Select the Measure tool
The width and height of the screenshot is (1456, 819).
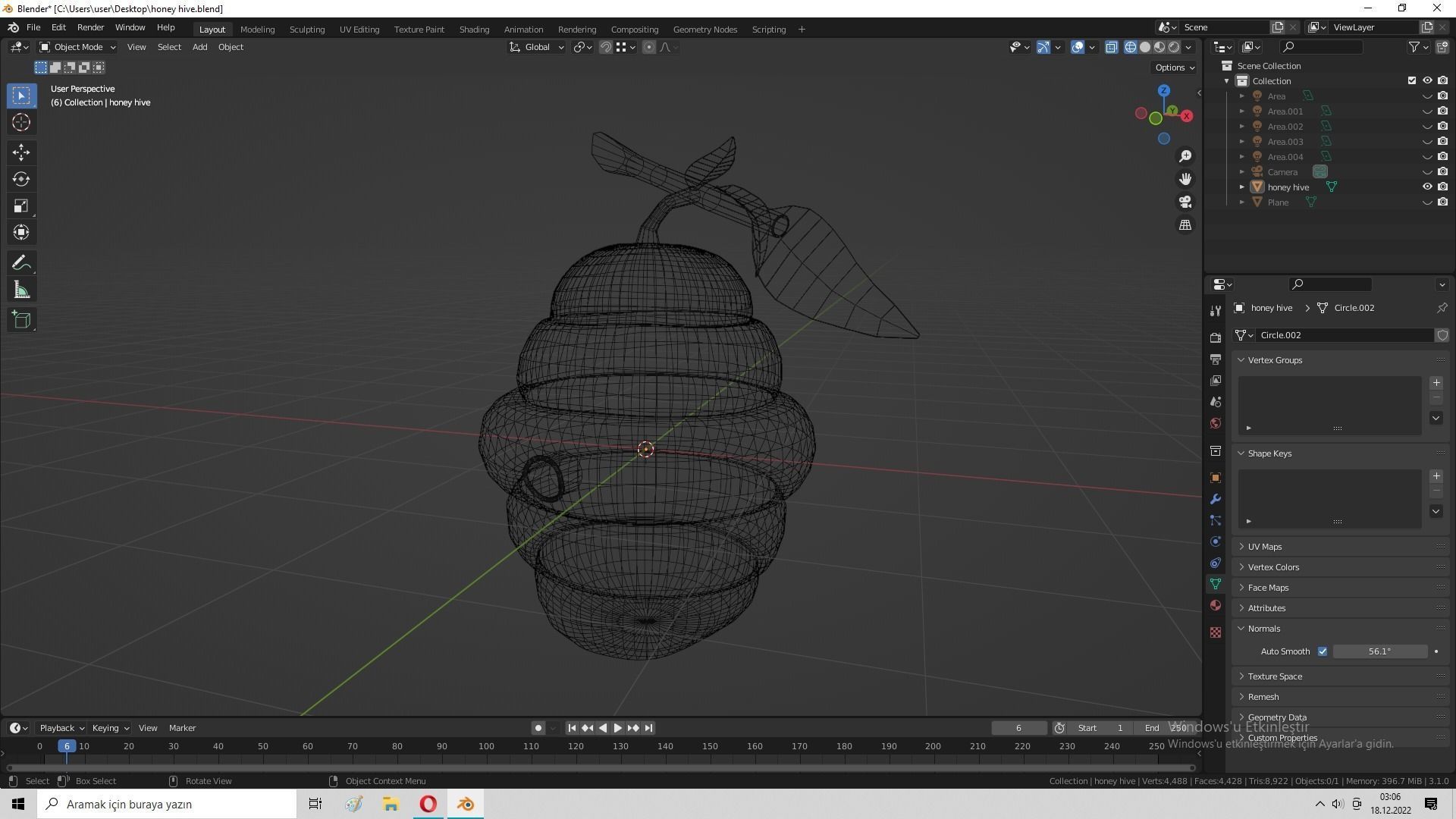[21, 290]
